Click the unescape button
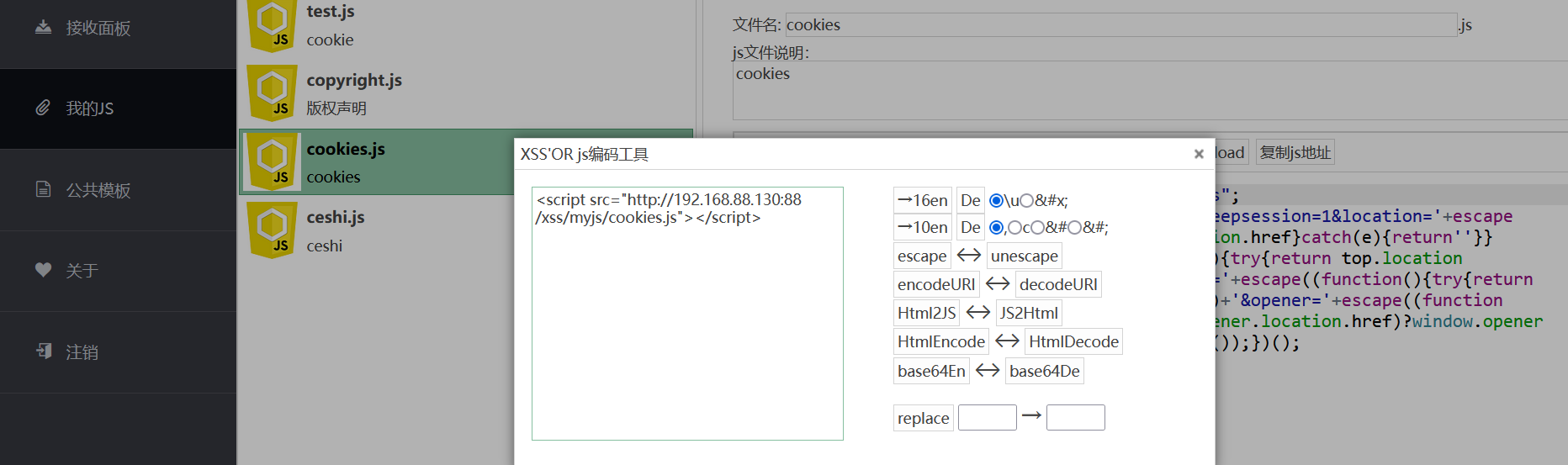 (x=1025, y=256)
